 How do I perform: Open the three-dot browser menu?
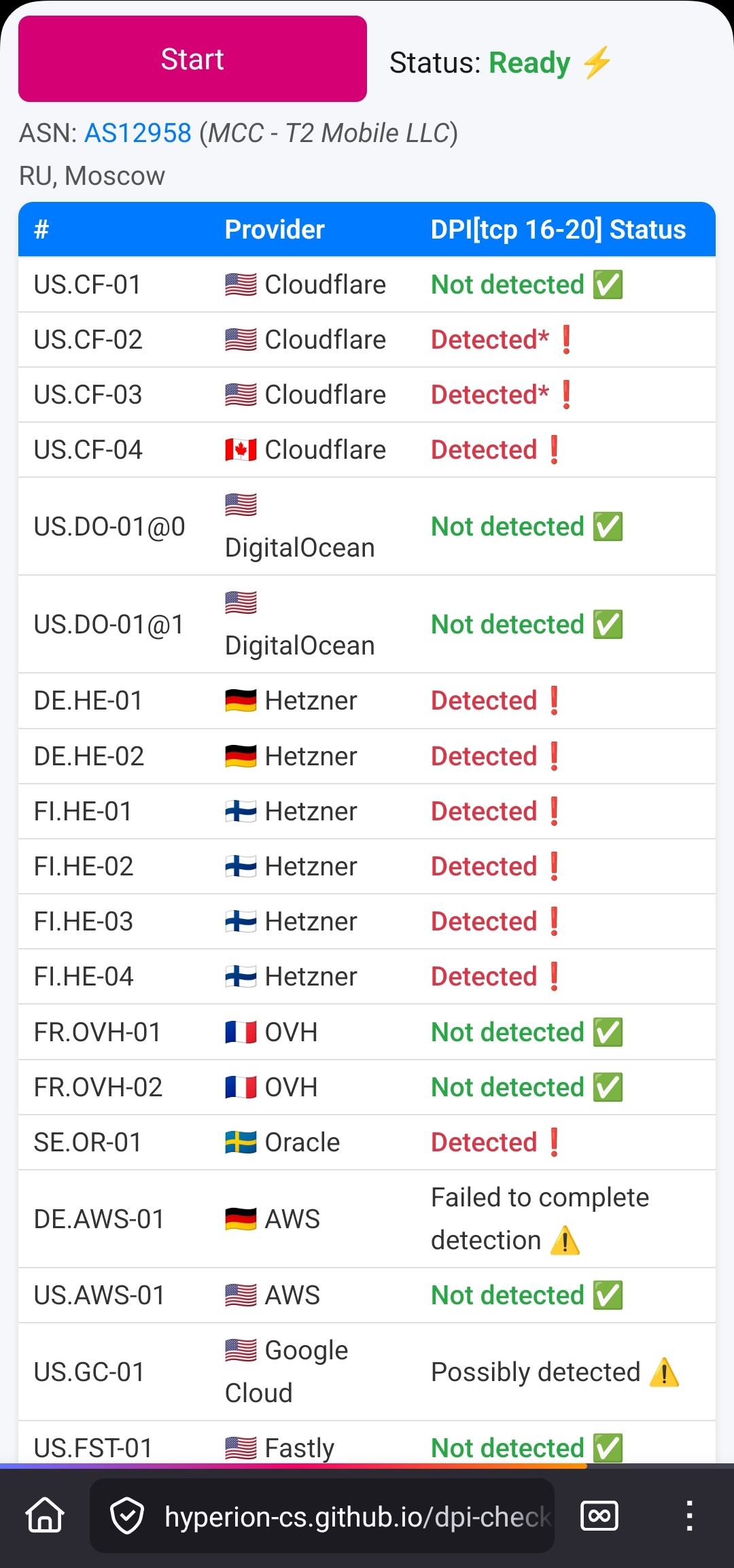pyautogui.click(x=689, y=1516)
